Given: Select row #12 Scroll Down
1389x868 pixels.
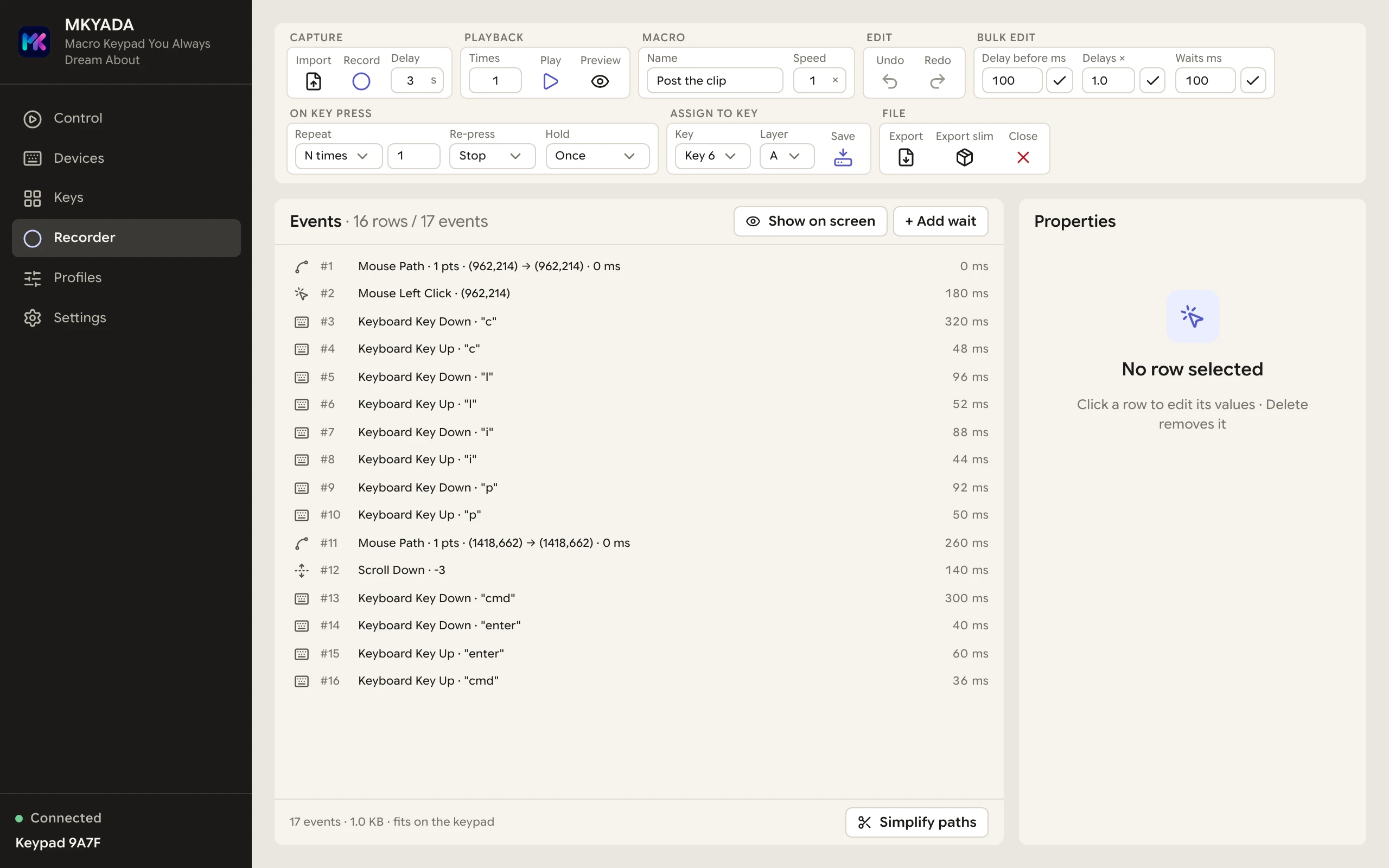Looking at the screenshot, I should [x=639, y=570].
